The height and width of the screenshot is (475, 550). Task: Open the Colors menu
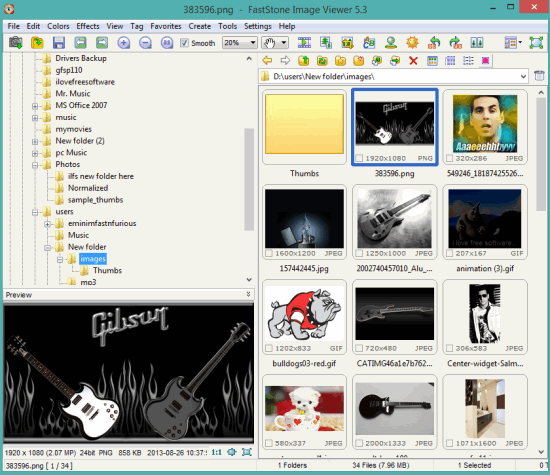pyautogui.click(x=58, y=26)
